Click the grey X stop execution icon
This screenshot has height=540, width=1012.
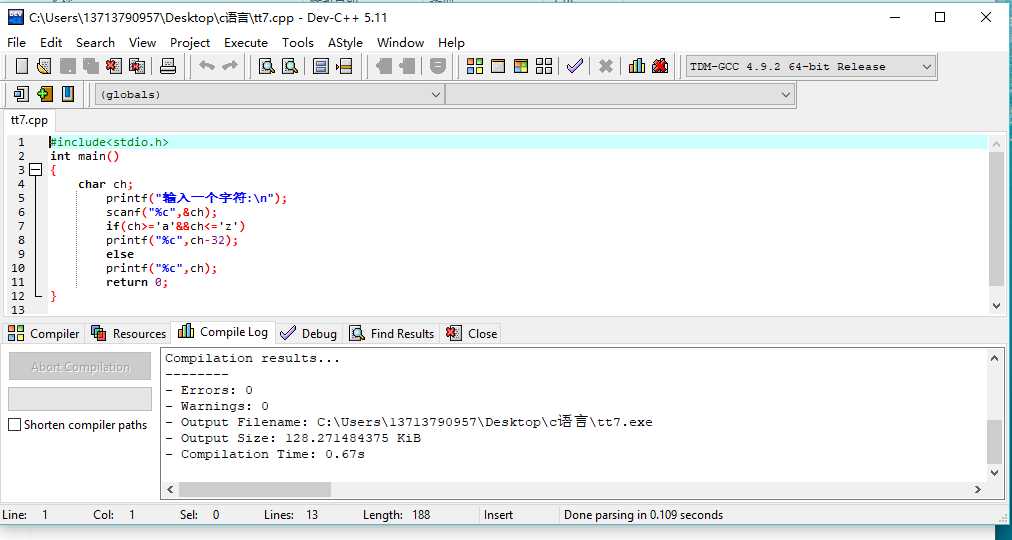(x=605, y=66)
